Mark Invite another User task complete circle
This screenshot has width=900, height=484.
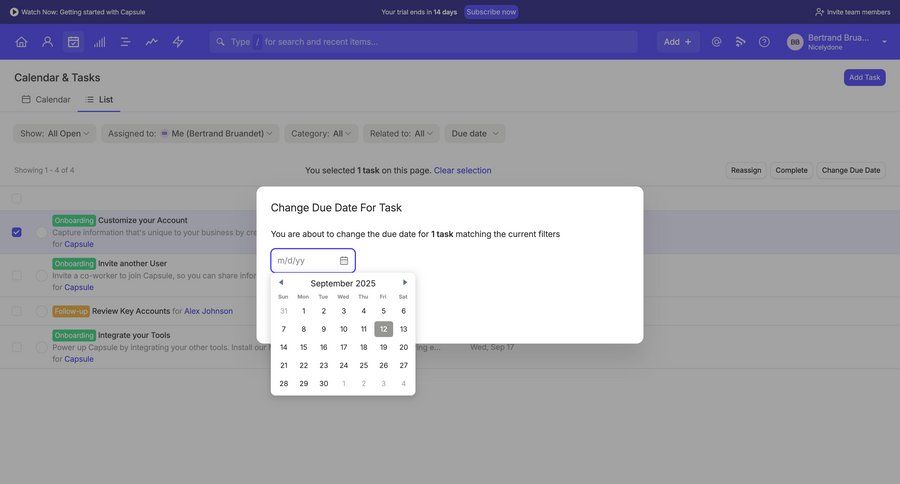point(41,276)
